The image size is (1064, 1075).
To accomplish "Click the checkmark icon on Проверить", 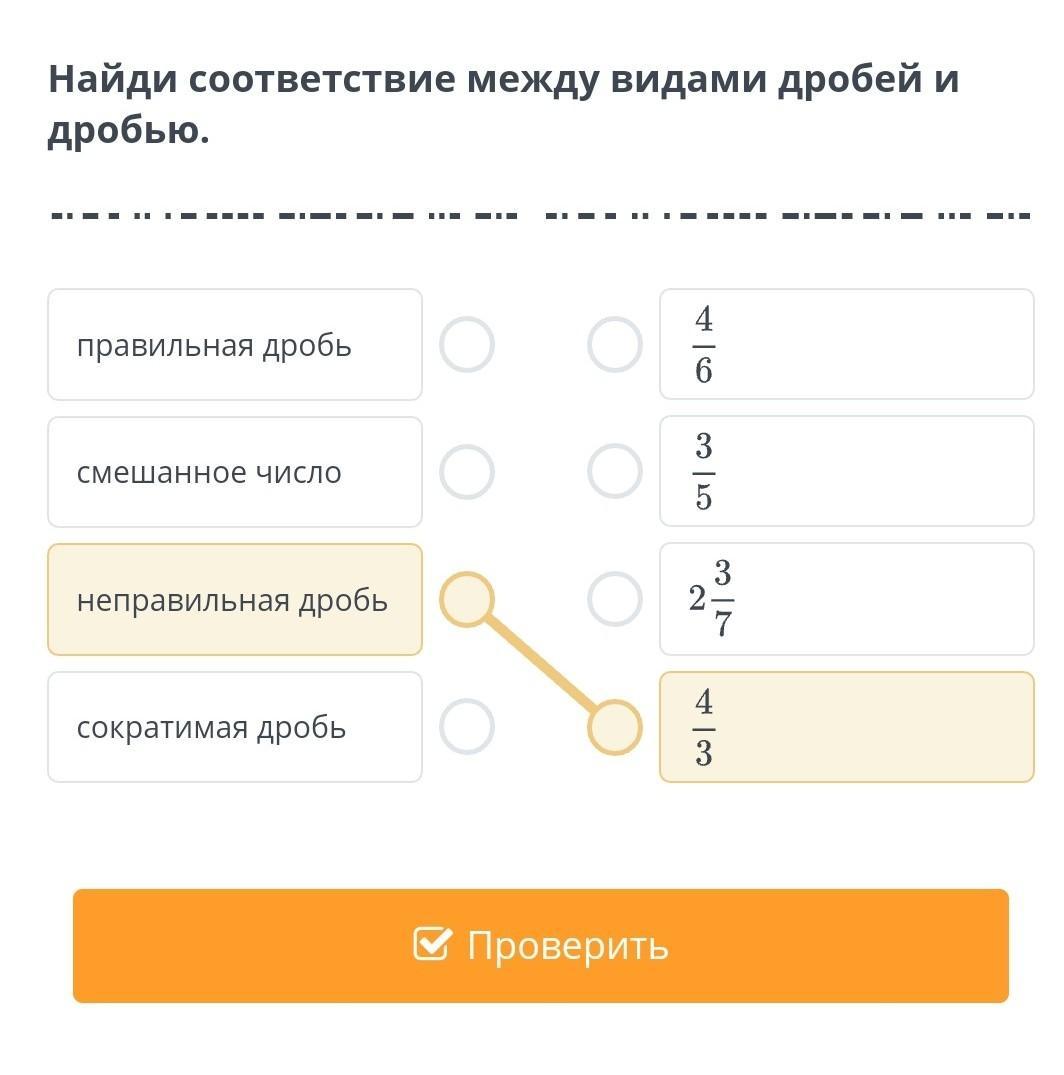I will [x=432, y=944].
